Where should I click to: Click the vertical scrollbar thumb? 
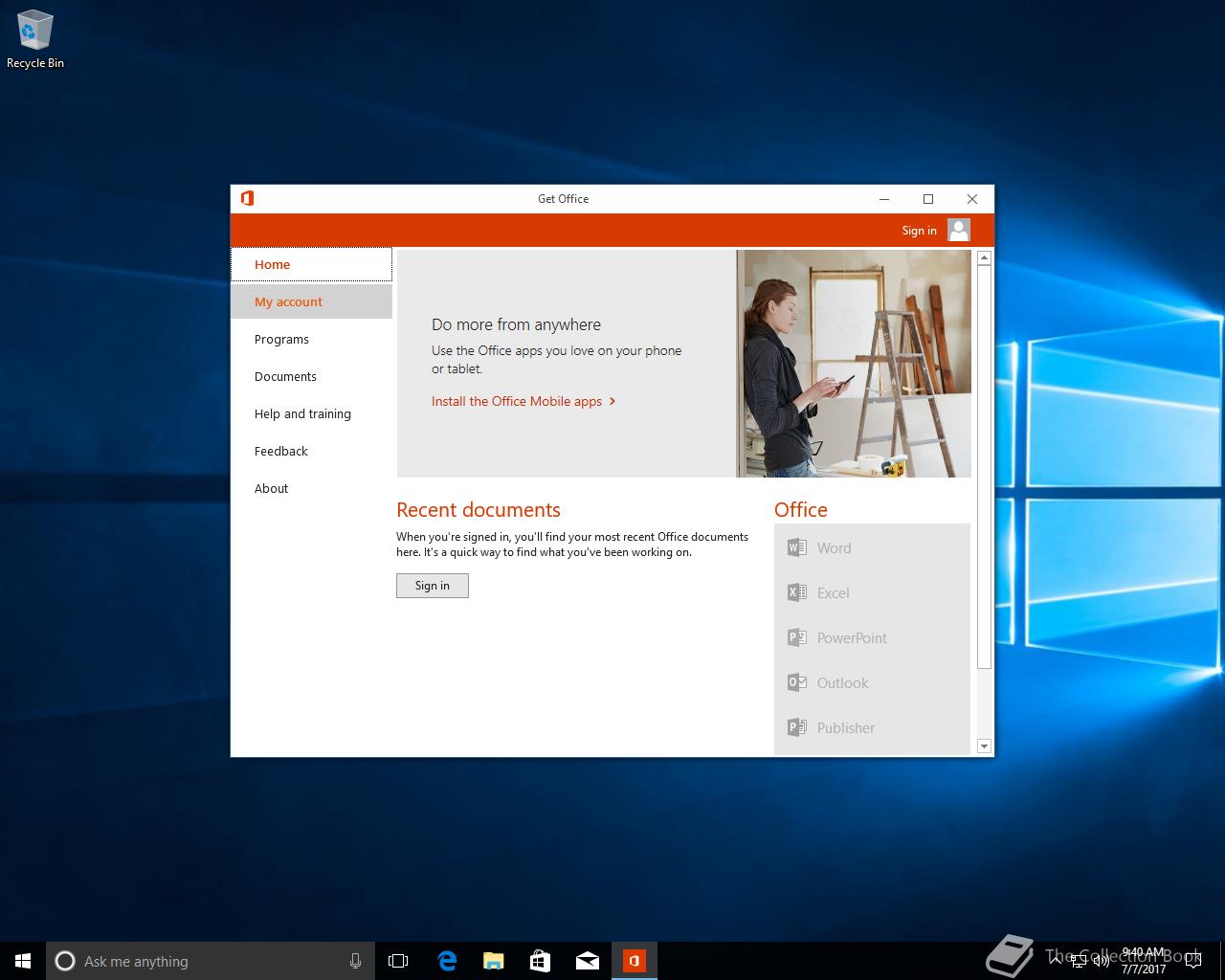[984, 467]
